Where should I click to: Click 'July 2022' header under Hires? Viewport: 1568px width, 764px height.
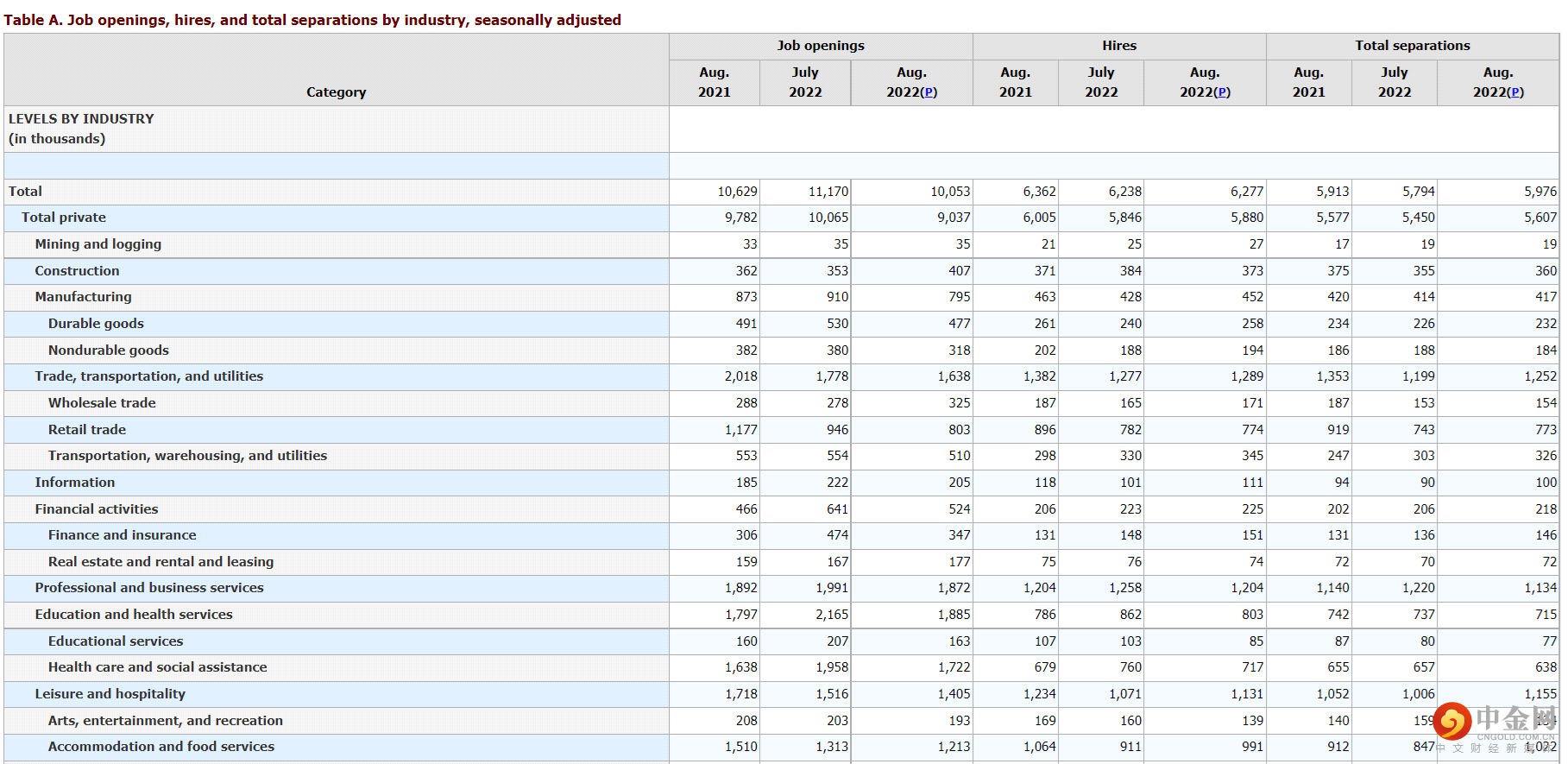click(1101, 82)
